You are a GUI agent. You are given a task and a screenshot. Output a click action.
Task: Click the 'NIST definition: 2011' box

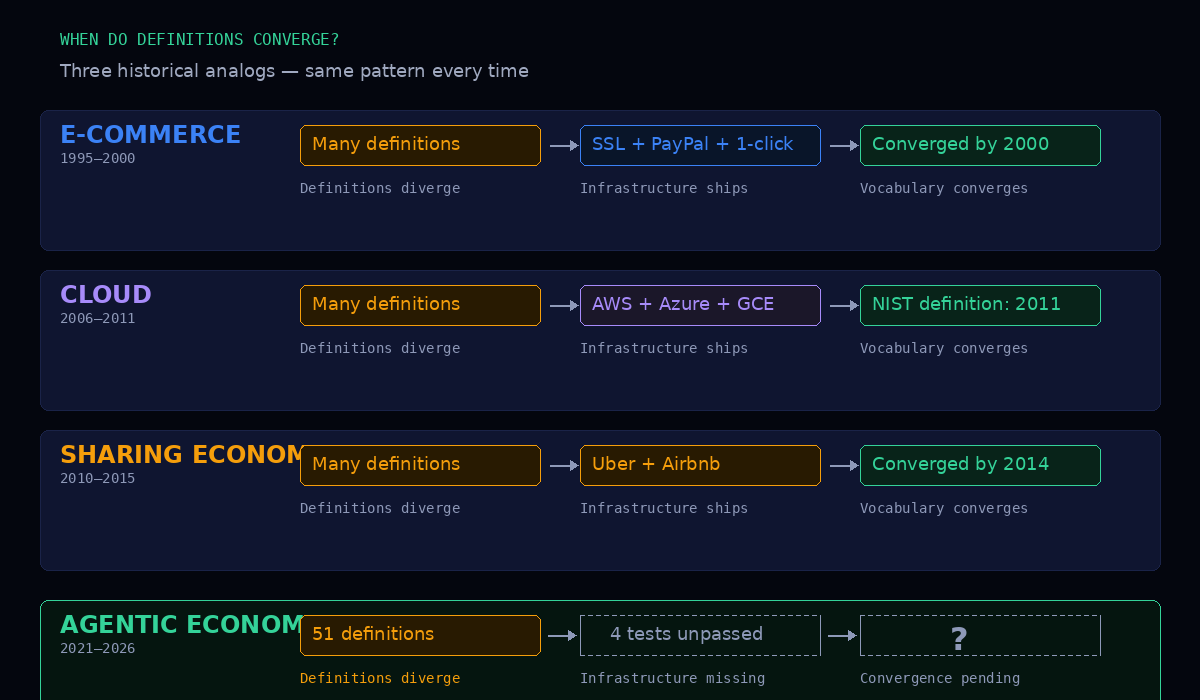[980, 305]
